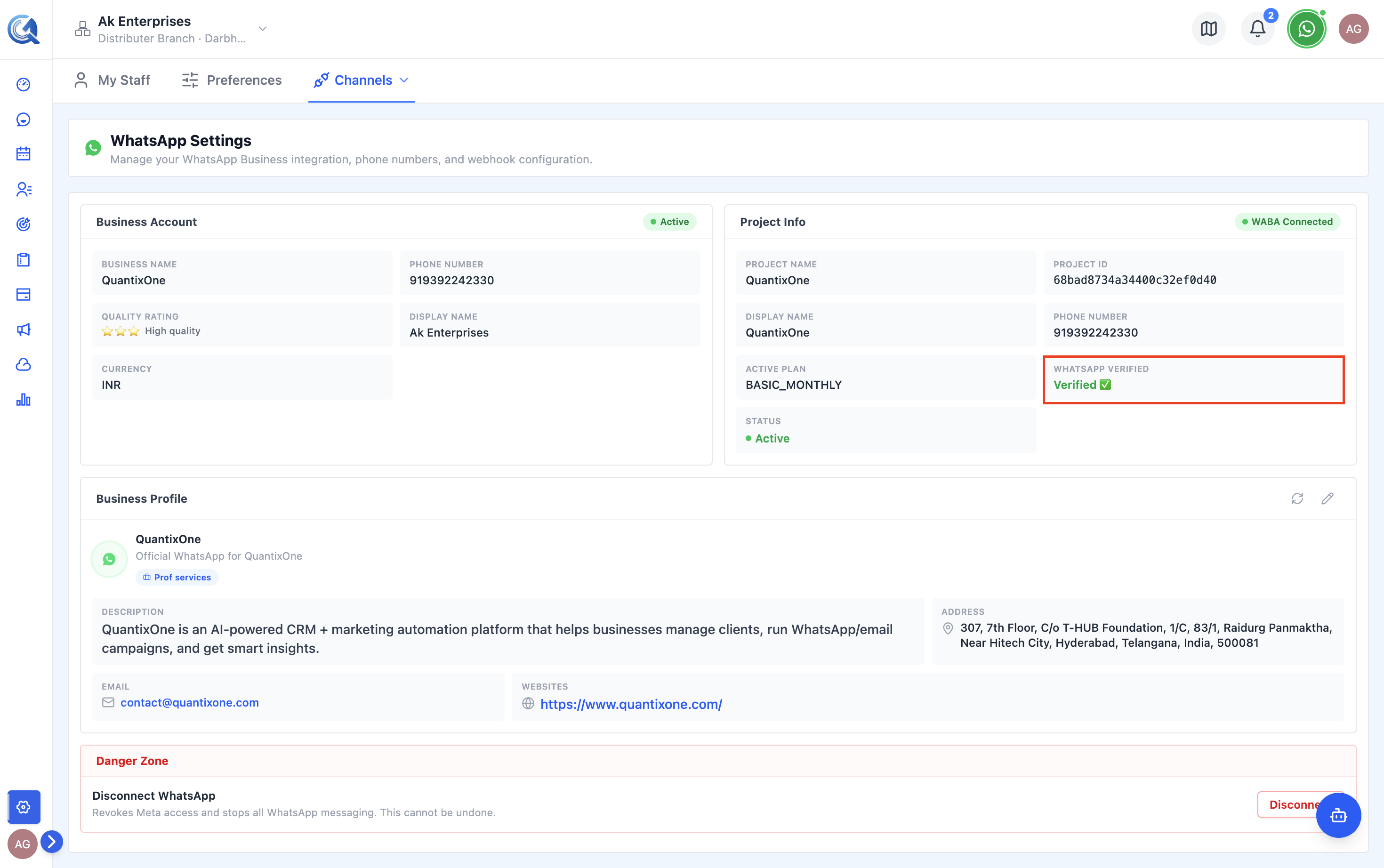Click the Danger Zone heading
1384x868 pixels.
tap(132, 761)
